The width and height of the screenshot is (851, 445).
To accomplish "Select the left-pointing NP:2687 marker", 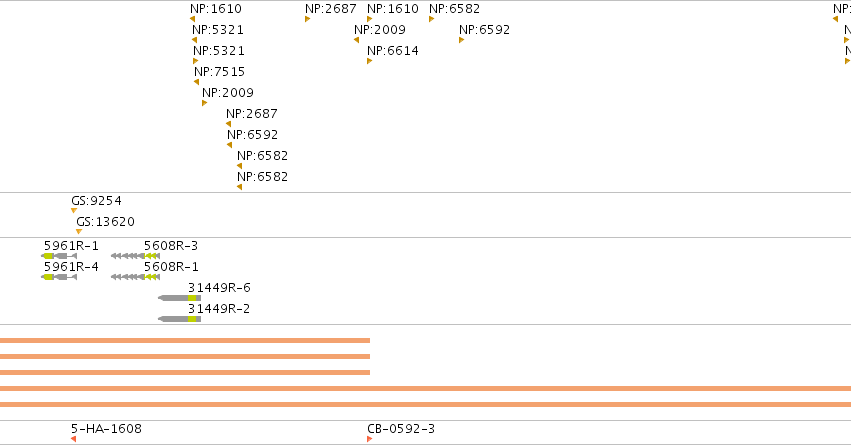I will click(228, 124).
